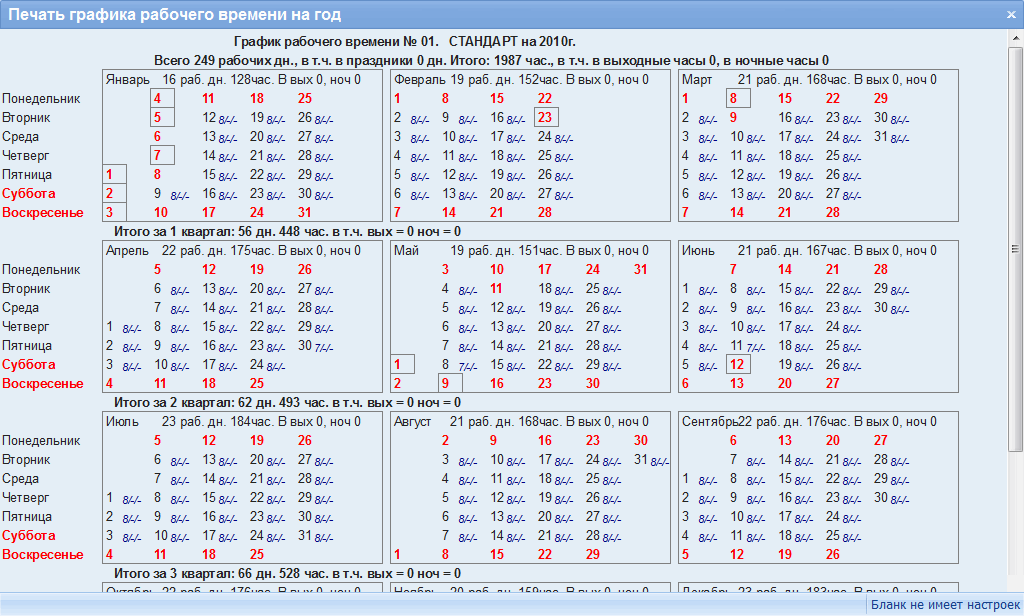Click the 'Итого за 1 квартал' summary line

289,232
